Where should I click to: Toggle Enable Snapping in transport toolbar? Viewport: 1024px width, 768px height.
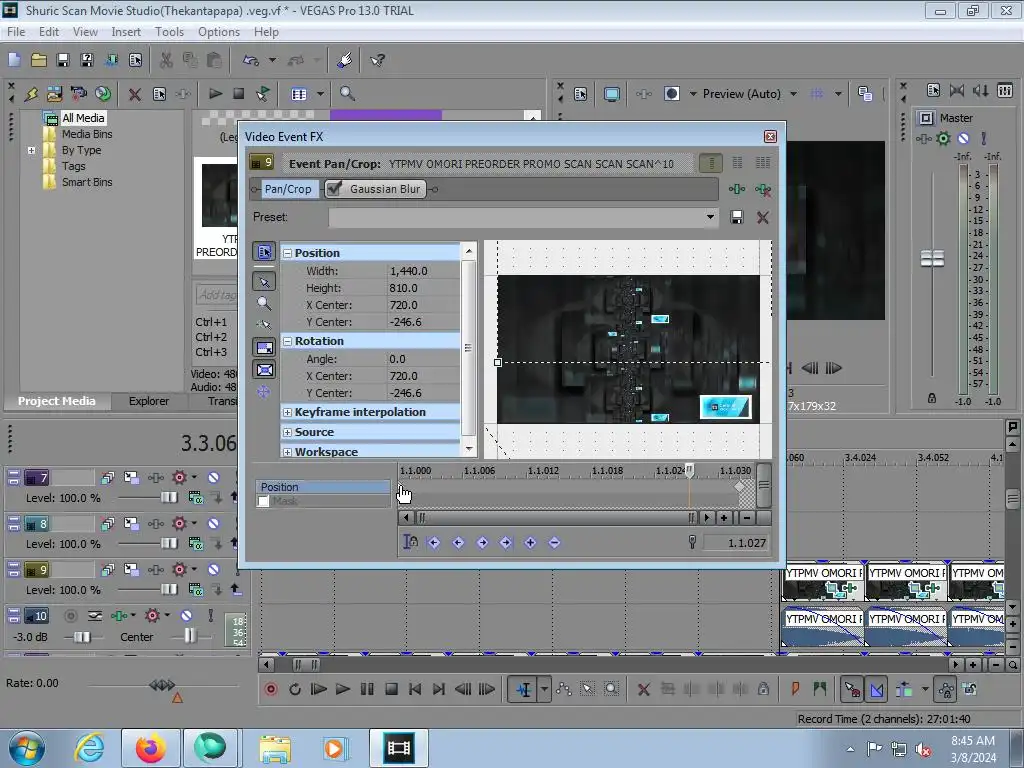tap(852, 689)
